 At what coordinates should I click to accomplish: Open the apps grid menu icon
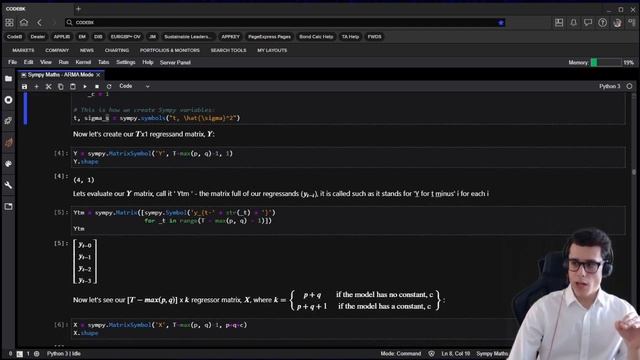coord(9,23)
